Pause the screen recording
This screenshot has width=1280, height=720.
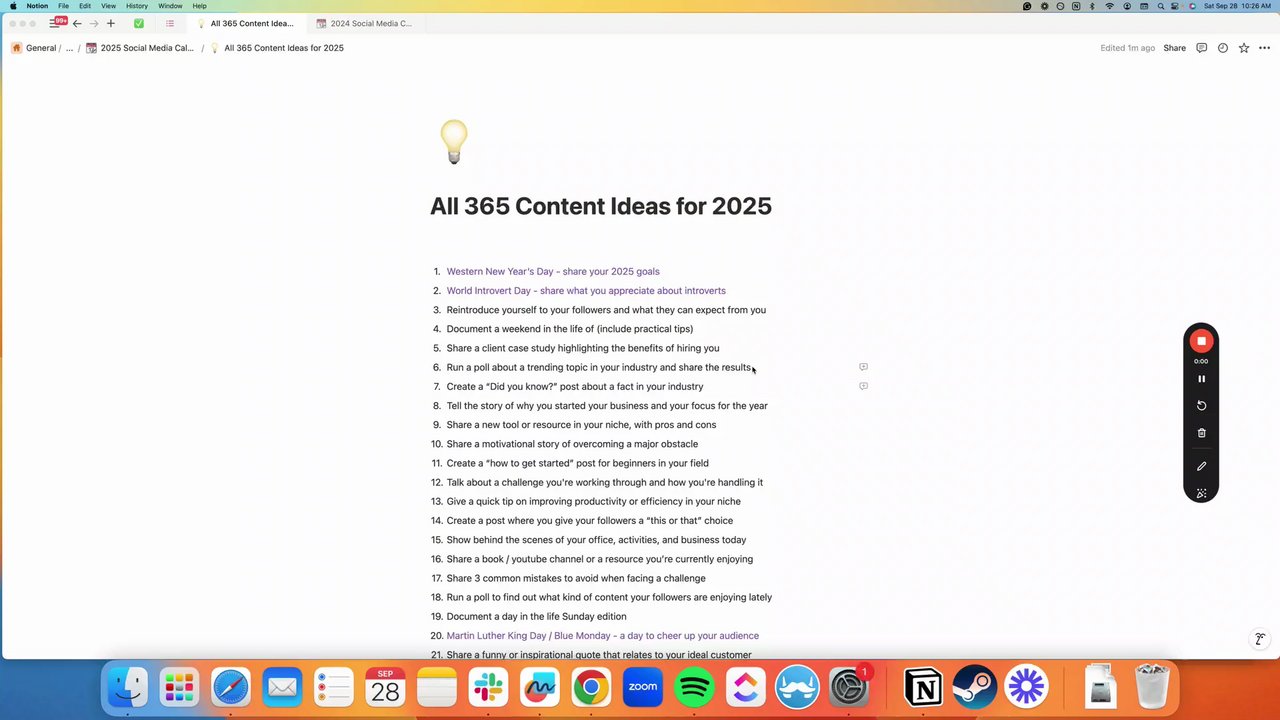coord(1201,379)
